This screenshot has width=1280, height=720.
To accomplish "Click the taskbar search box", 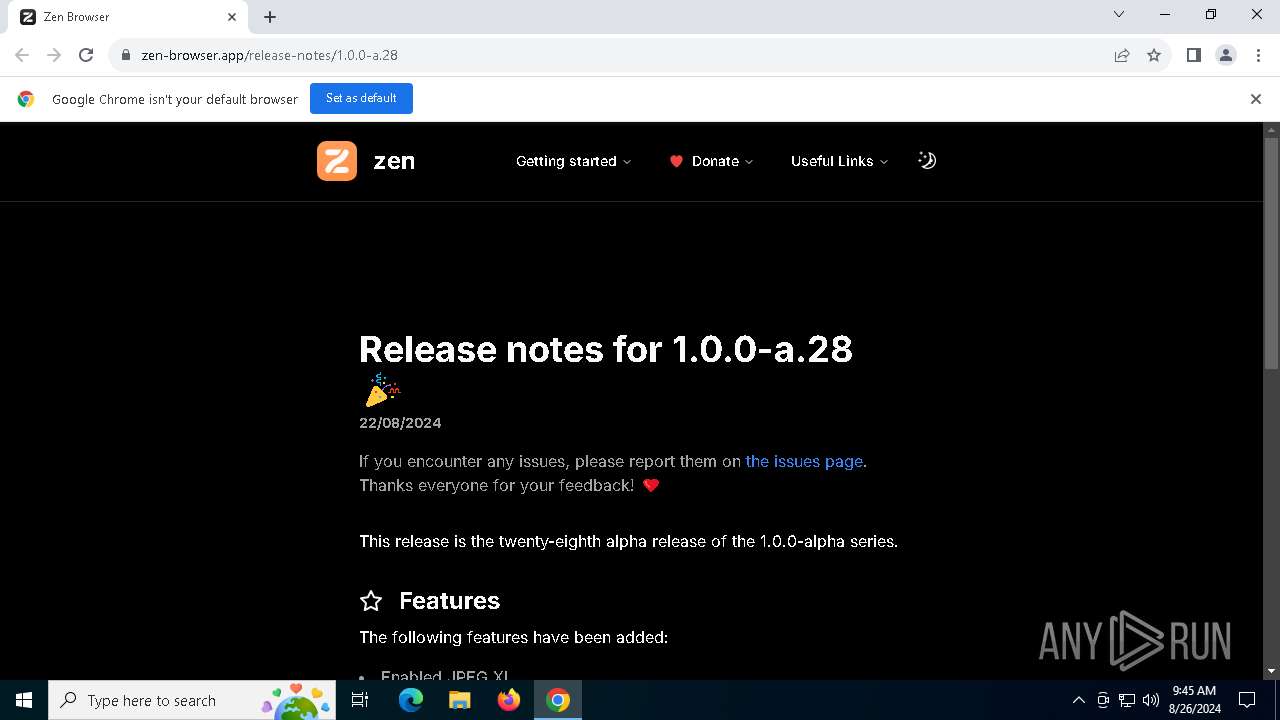I will click(192, 700).
